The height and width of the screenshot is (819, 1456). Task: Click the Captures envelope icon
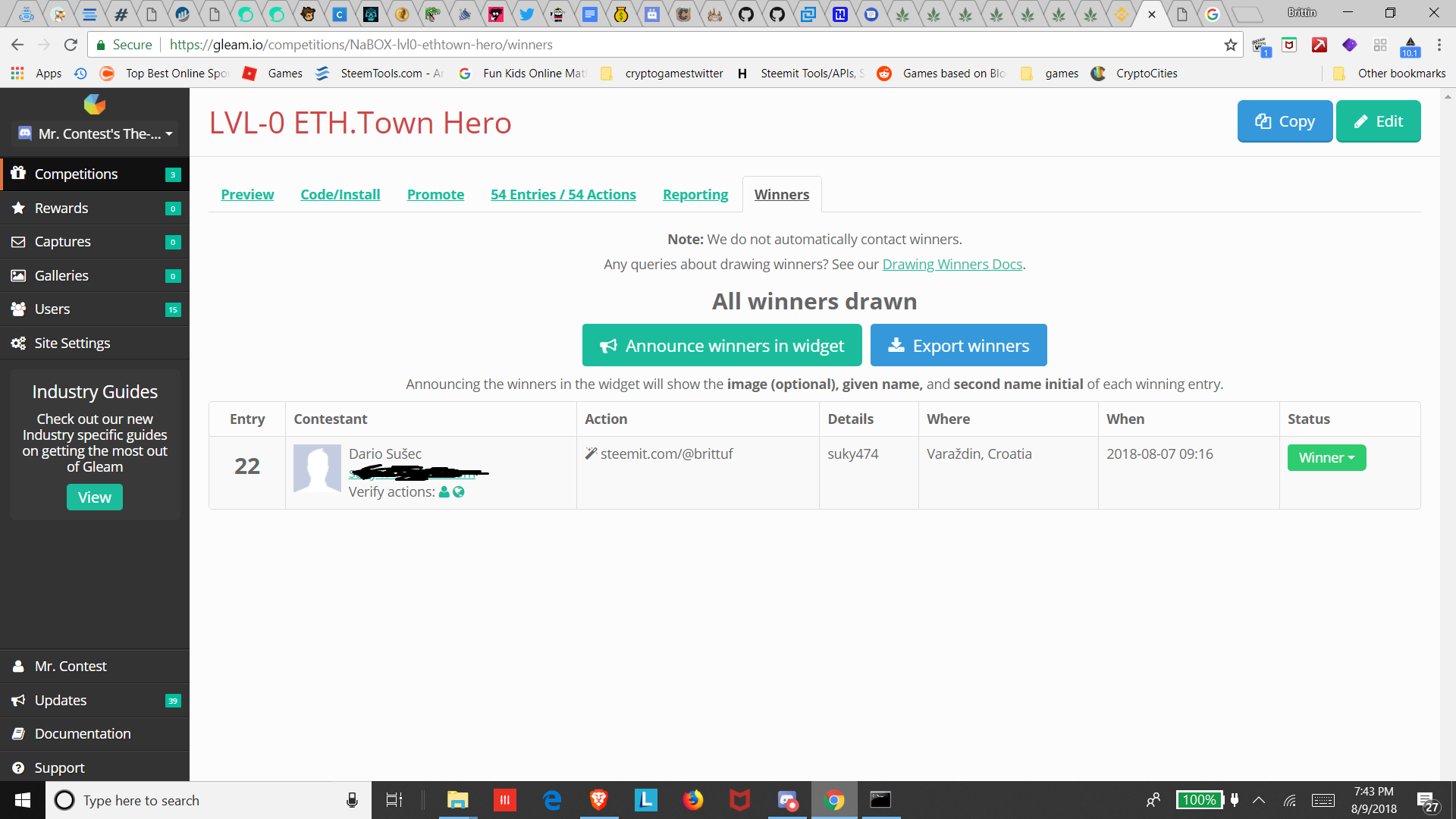point(18,242)
